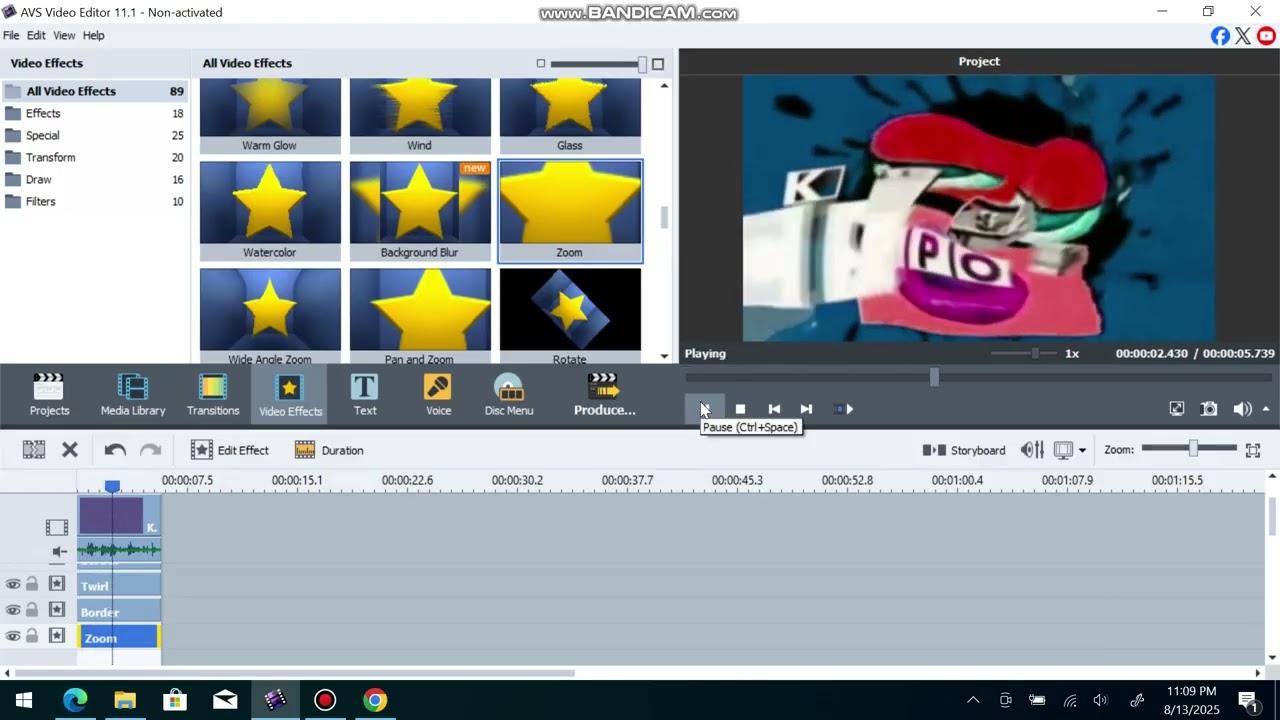1280x720 pixels.
Task: Select the Wind effect thumbnail
Action: point(420,116)
